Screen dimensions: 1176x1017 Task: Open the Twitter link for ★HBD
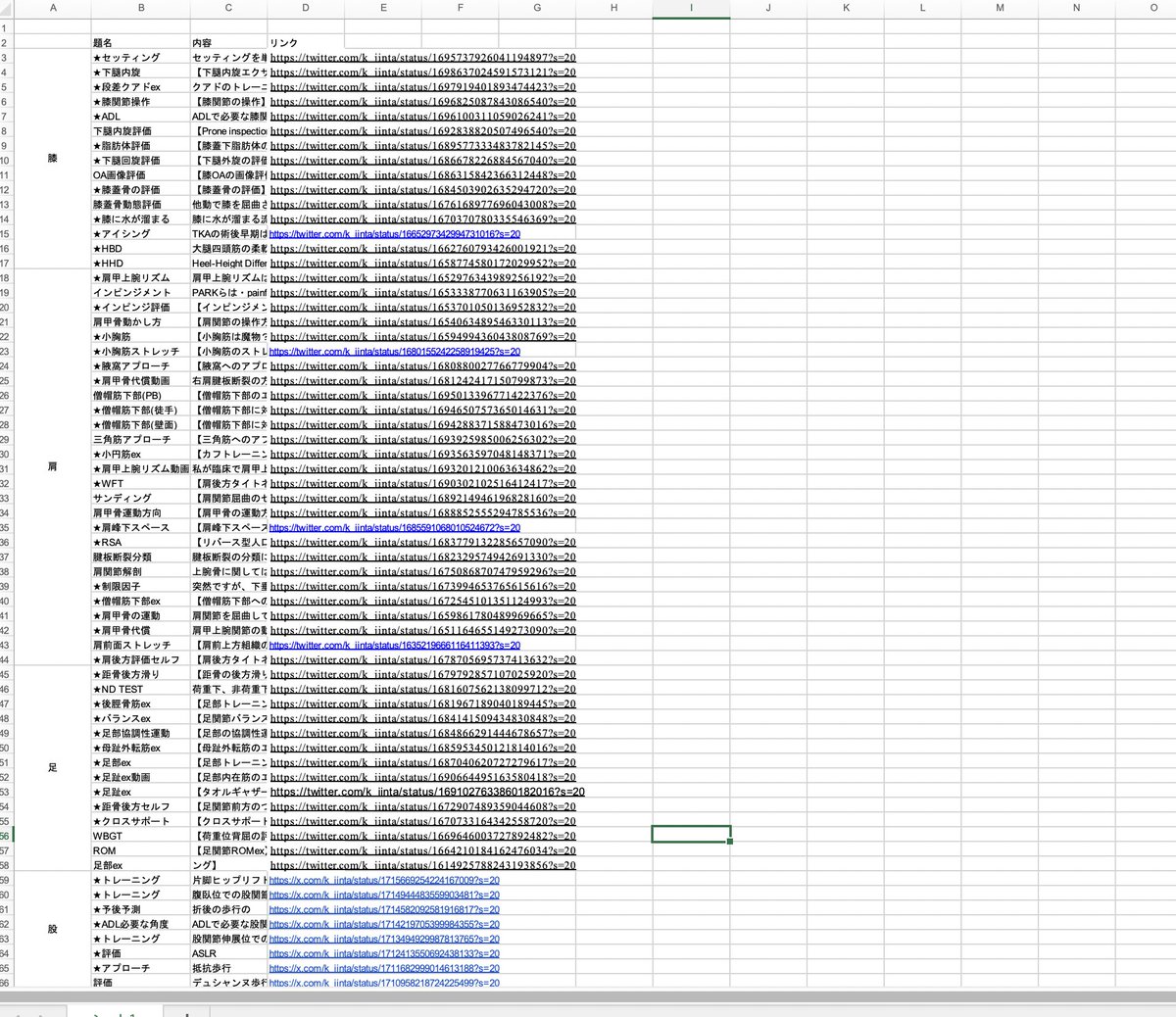click(x=422, y=249)
